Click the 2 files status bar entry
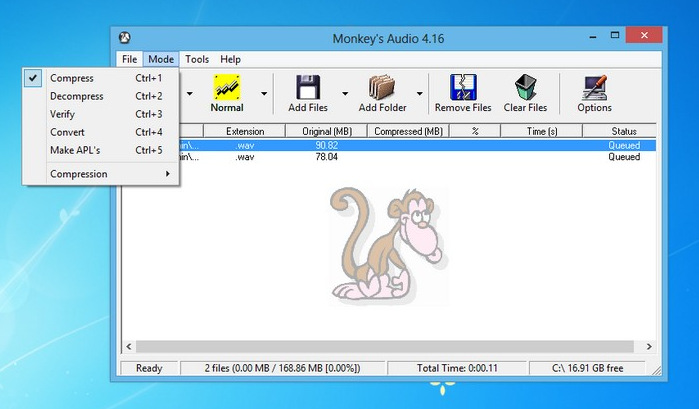Viewport: 699px width, 409px height. (x=283, y=368)
